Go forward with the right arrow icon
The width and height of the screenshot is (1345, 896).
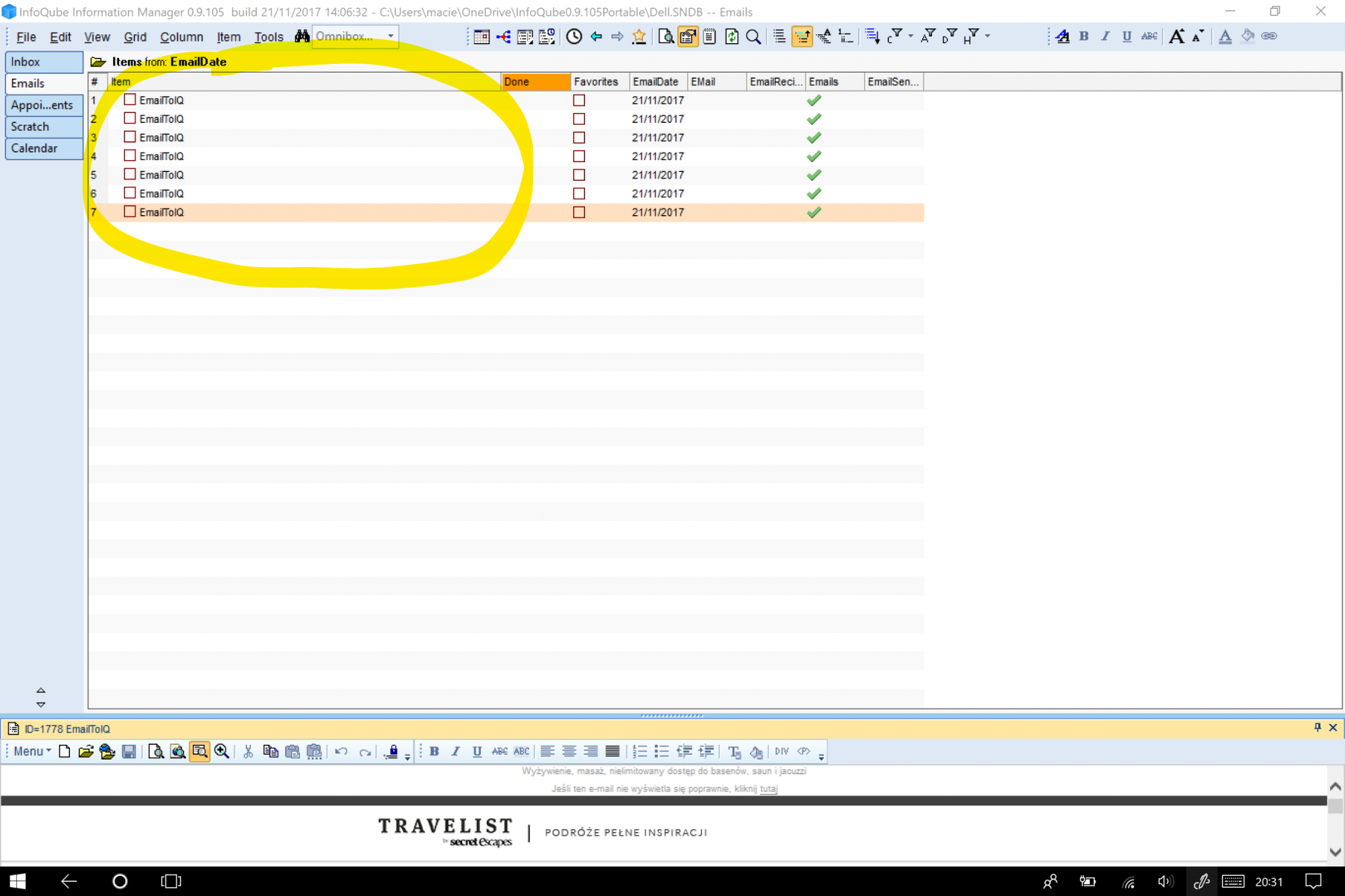[617, 37]
